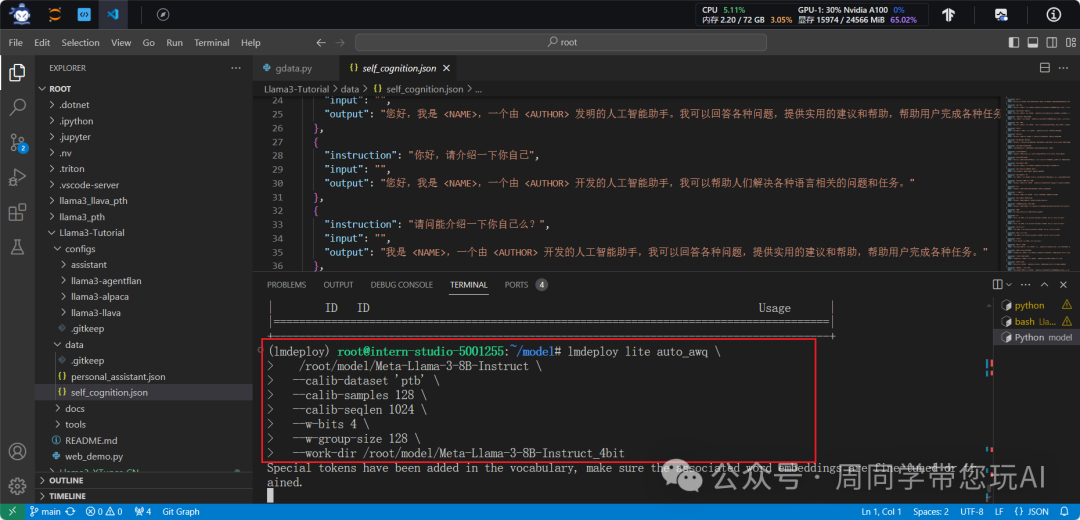Open the Explorer view in activity bar

pyautogui.click(x=17, y=71)
